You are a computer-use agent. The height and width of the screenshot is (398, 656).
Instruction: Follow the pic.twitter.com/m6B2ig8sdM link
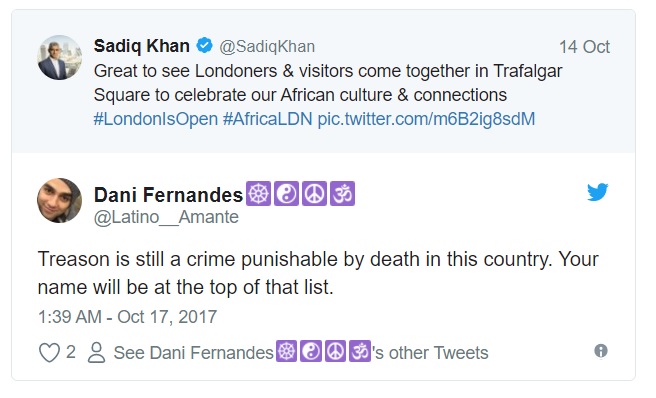click(426, 119)
